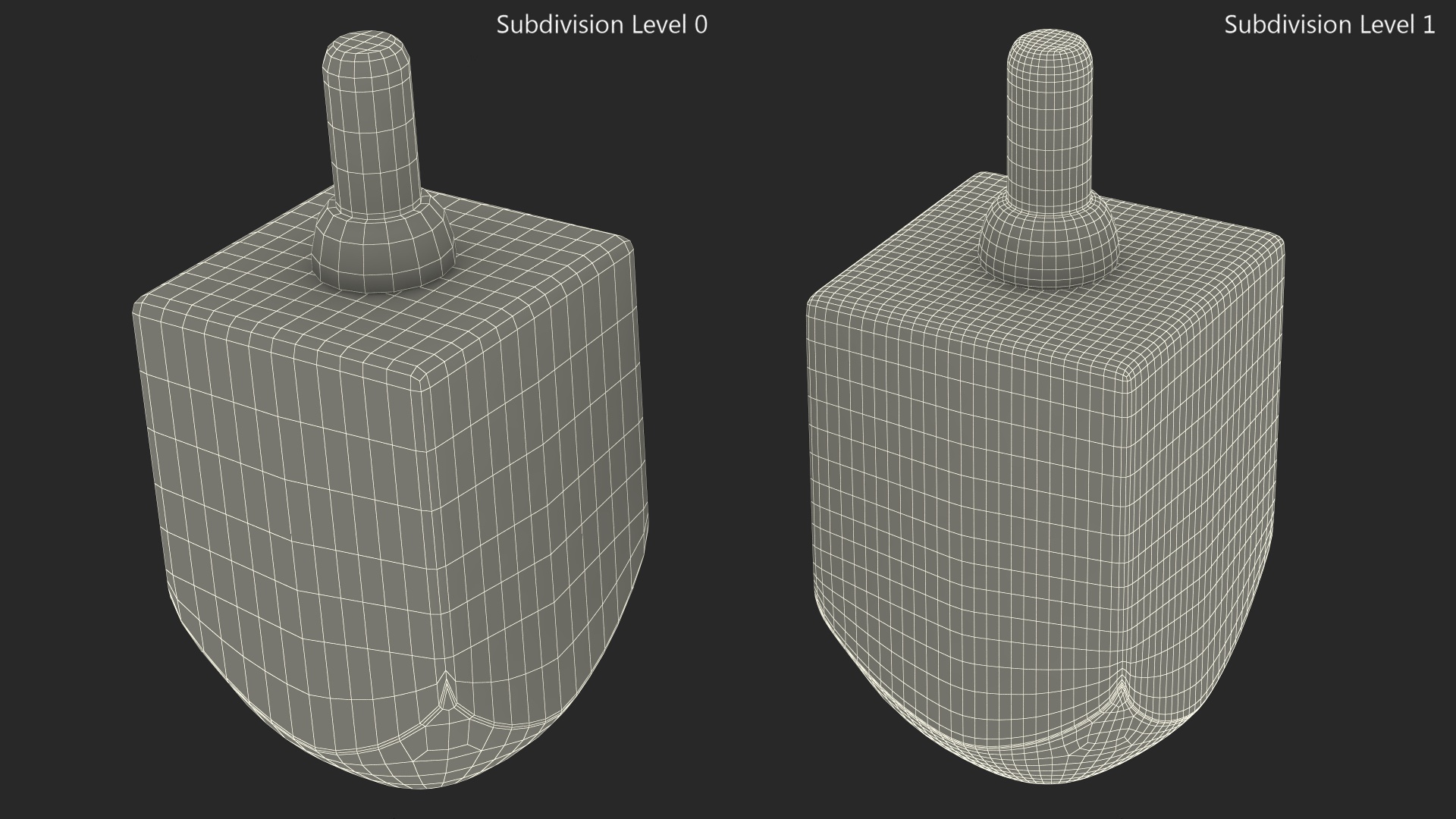The height and width of the screenshot is (819, 1456).
Task: Click right side face of Level 0 dreidel
Action: pos(538,455)
